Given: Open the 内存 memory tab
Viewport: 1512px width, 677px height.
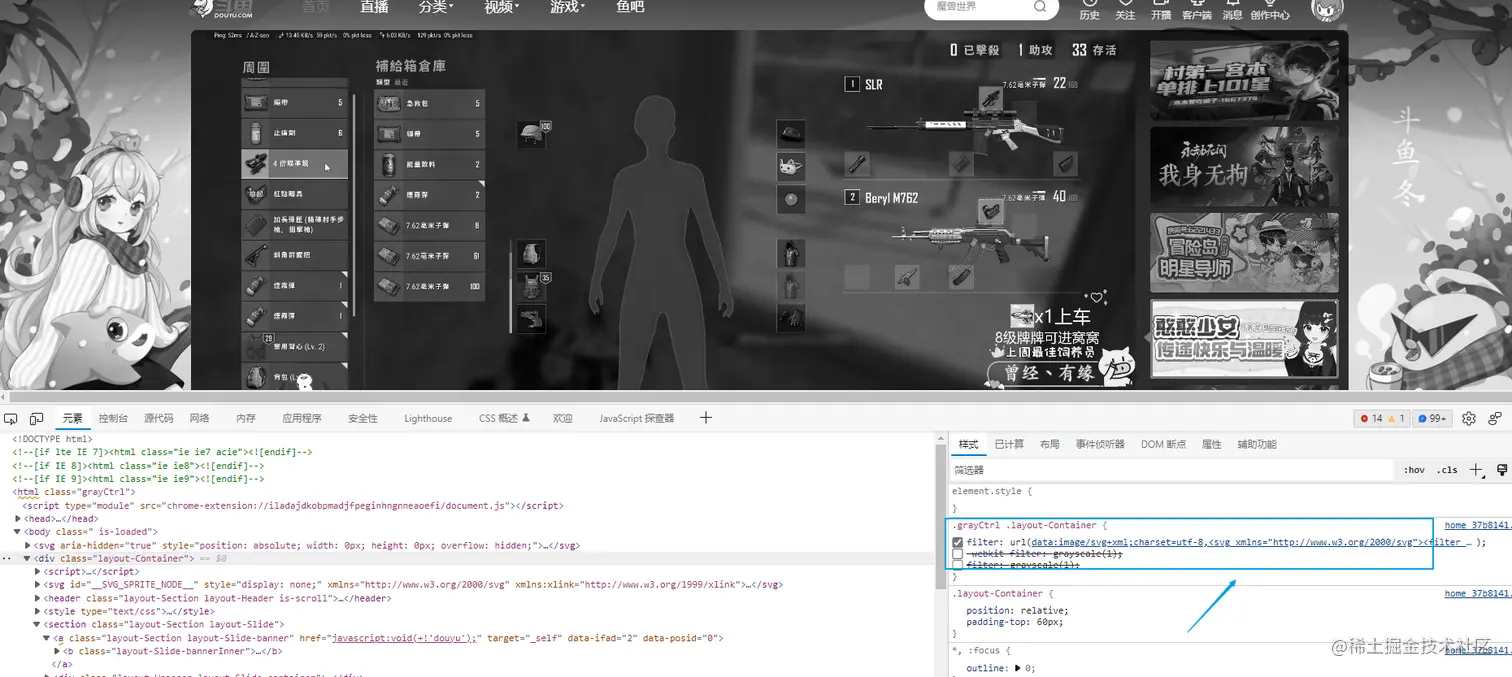Looking at the screenshot, I should pos(245,418).
